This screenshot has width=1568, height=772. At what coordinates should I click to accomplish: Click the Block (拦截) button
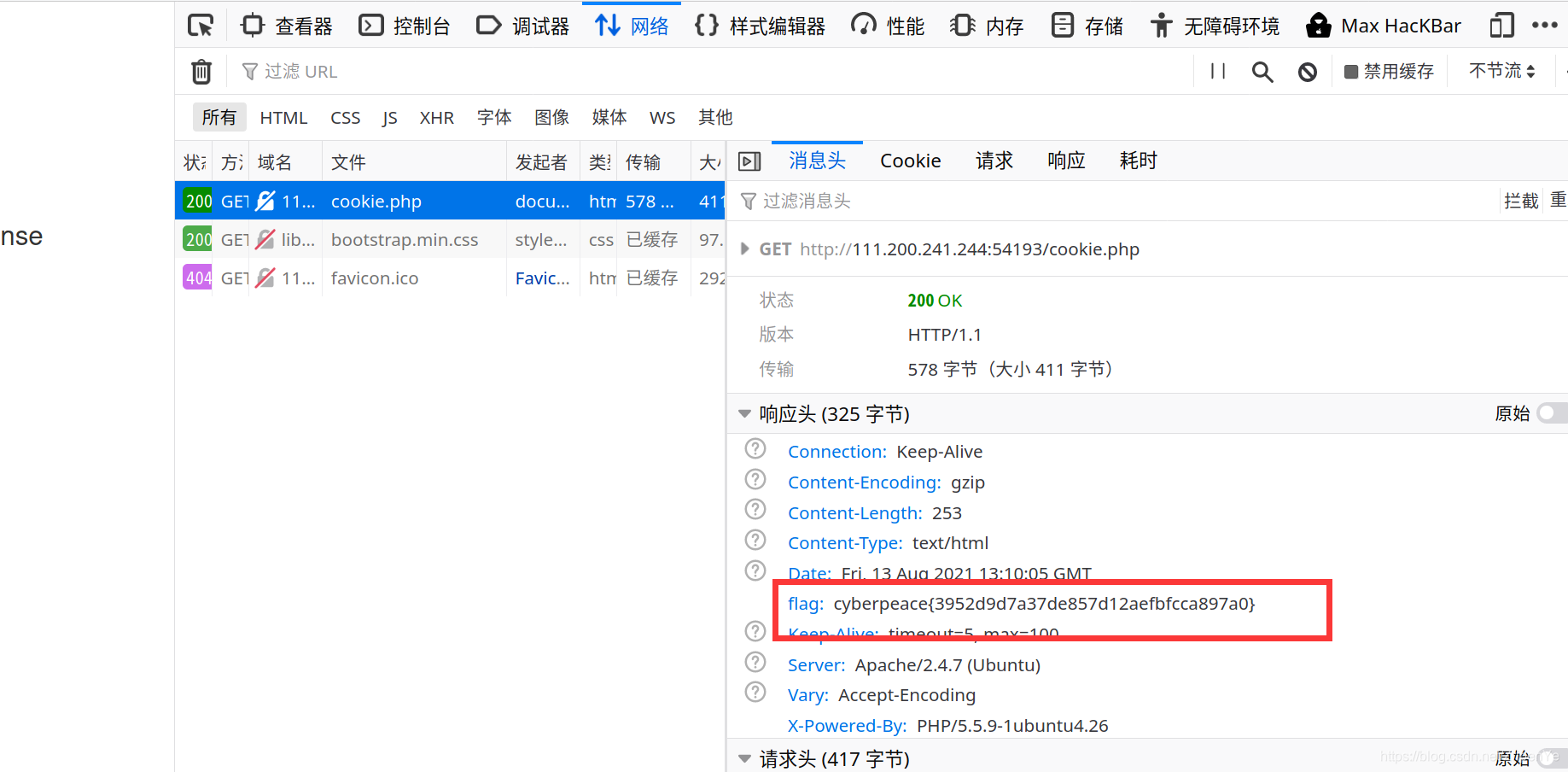pyautogui.click(x=1521, y=202)
